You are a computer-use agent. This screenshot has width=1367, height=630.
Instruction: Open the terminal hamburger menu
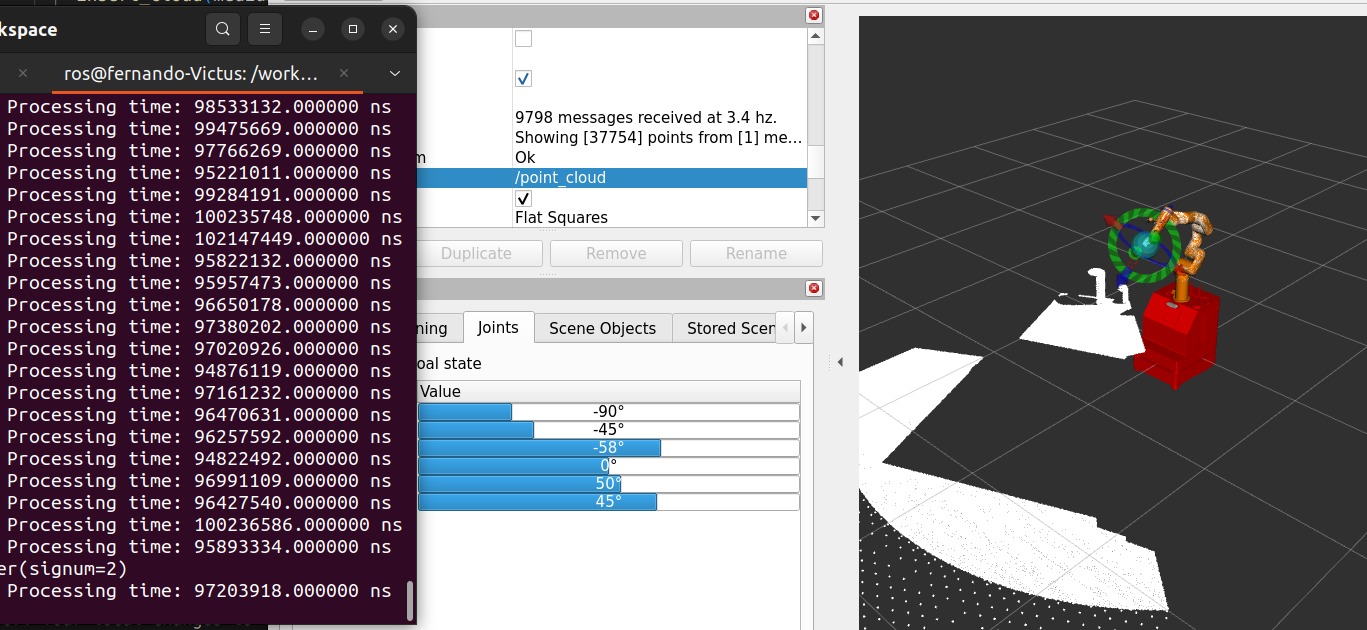[x=264, y=30]
